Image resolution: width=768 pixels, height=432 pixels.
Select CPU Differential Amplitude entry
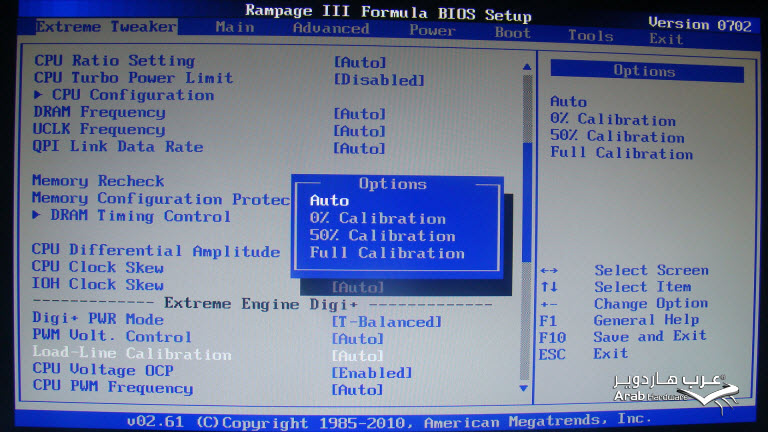pos(156,250)
